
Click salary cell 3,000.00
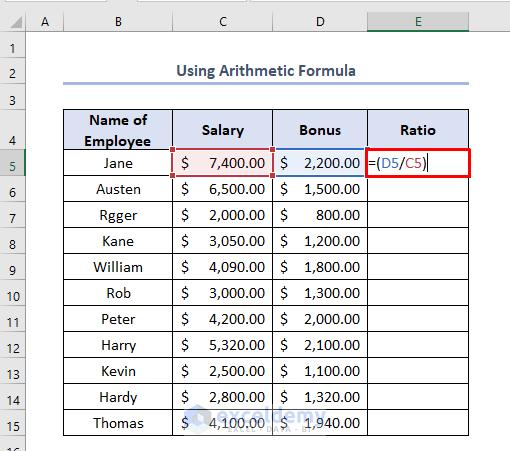[x=223, y=293]
